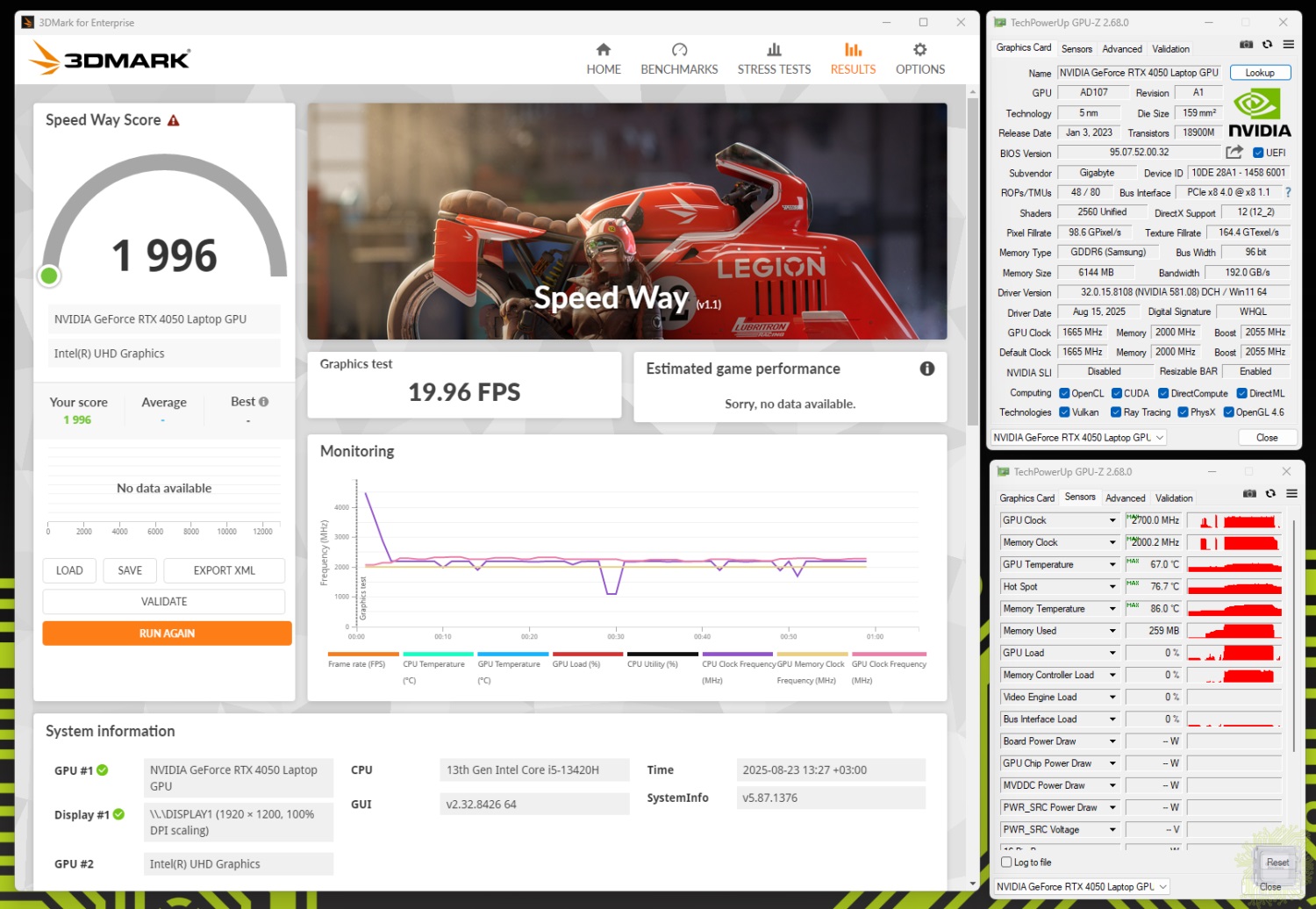The height and width of the screenshot is (909, 1316).
Task: Go to STRESS TESTS in 3DMark
Action: tap(774, 59)
